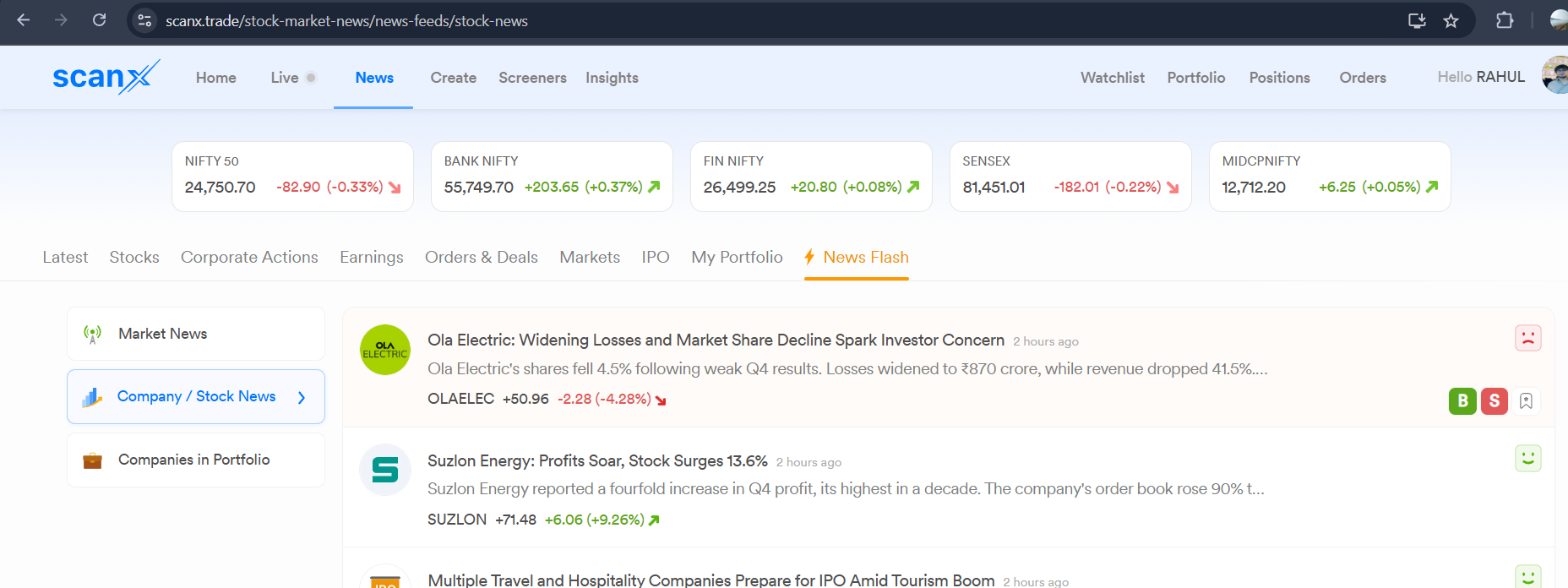Click the Suzlon Energy company logo
Image resolution: width=1568 pixels, height=588 pixels.
click(x=385, y=470)
